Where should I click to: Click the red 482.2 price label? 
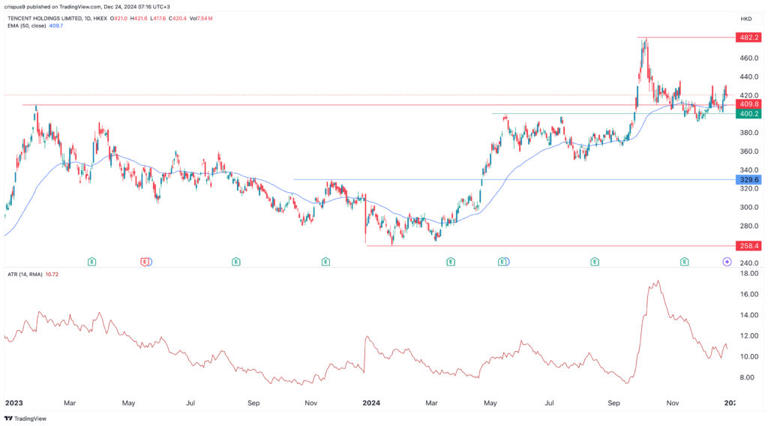click(748, 37)
